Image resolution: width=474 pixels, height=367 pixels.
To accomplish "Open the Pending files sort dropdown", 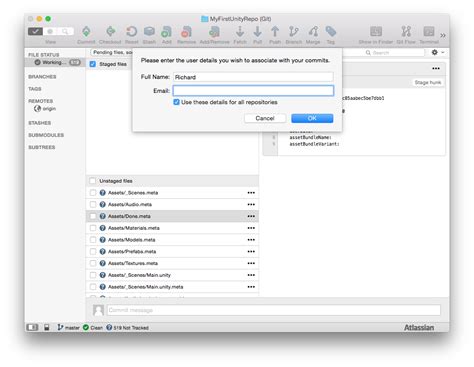I will (112, 52).
